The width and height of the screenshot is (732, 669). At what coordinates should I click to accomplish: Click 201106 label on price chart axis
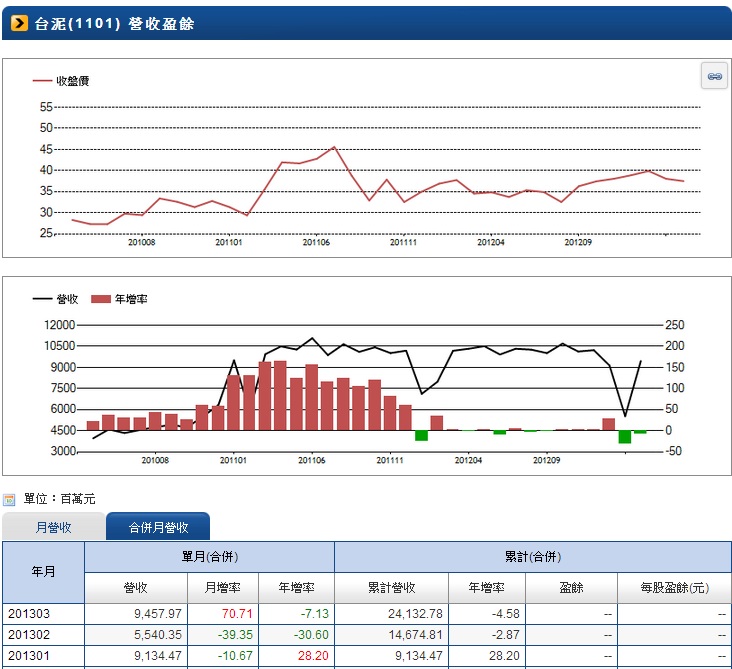(x=316, y=242)
